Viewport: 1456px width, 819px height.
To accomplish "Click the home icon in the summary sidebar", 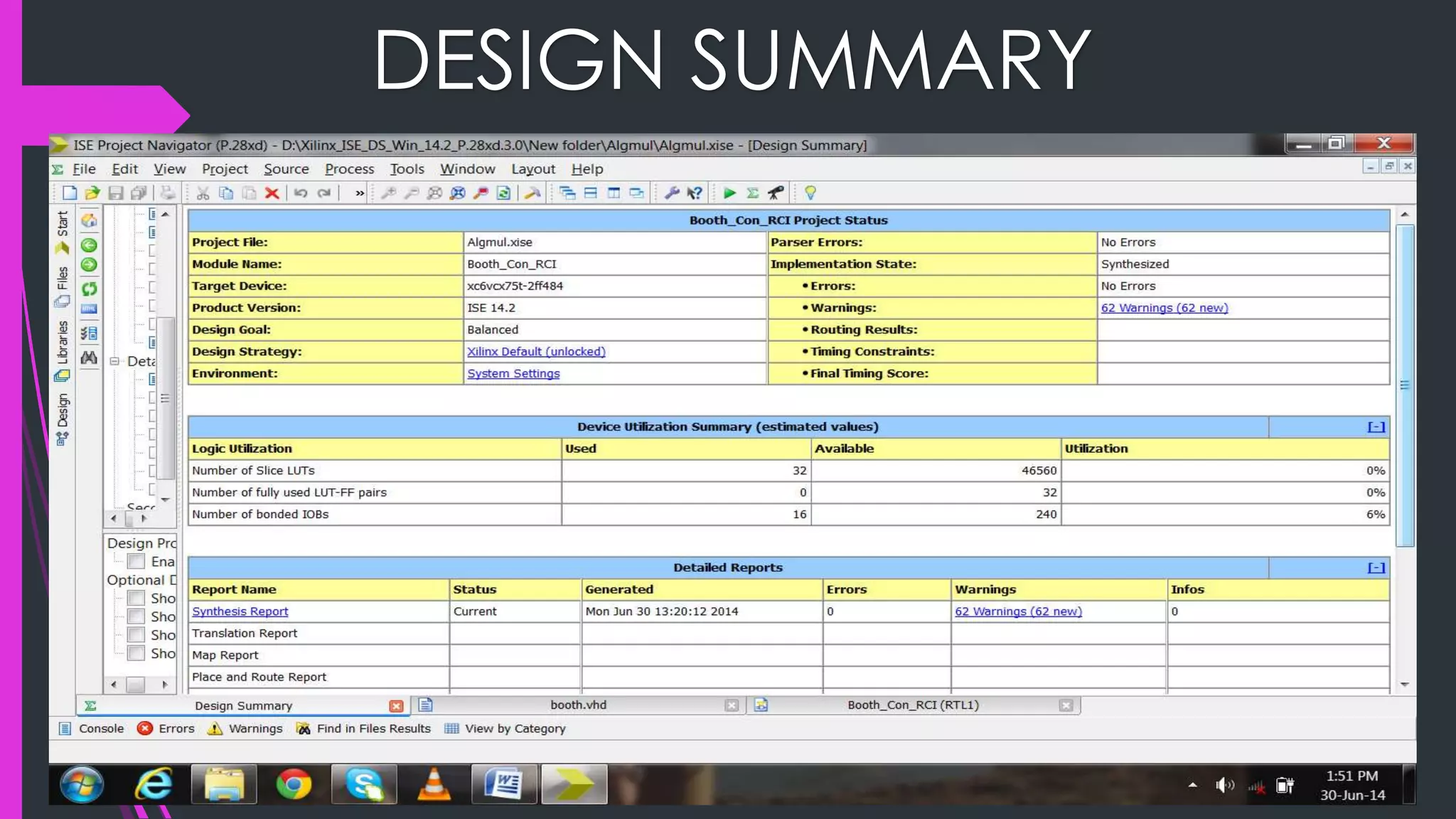I will click(89, 221).
